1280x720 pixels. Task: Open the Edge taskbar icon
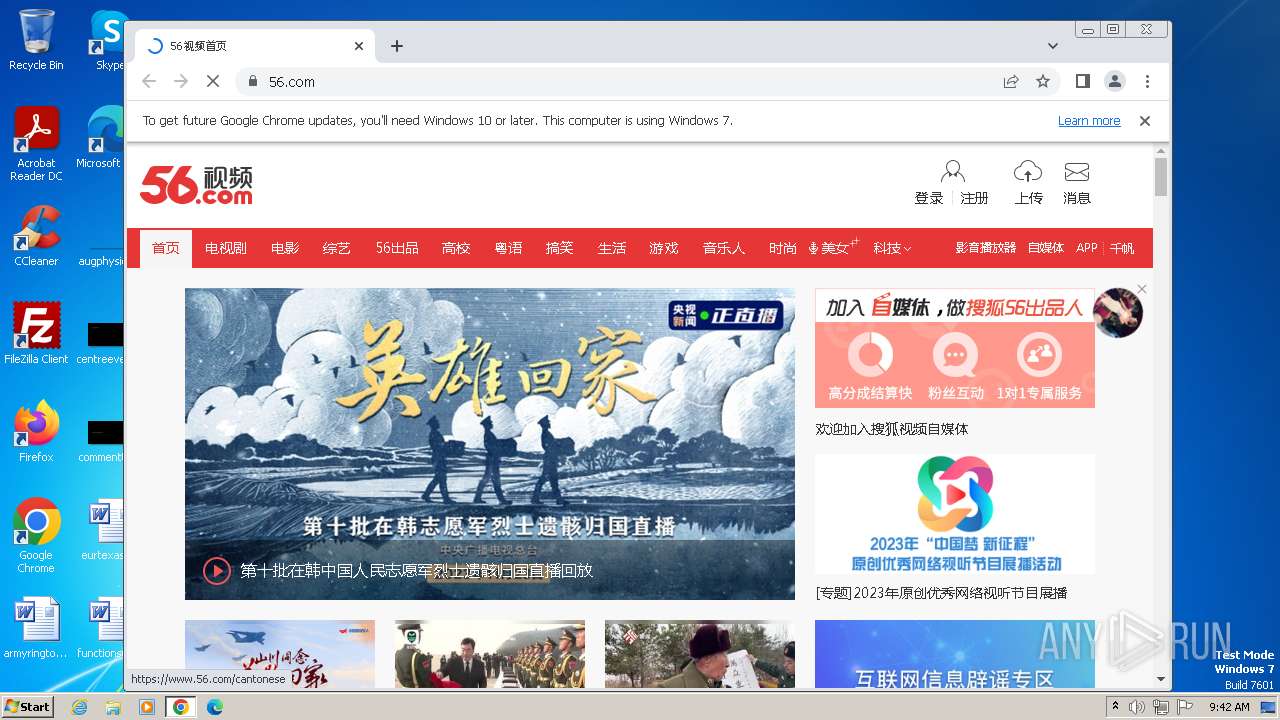pyautogui.click(x=214, y=707)
